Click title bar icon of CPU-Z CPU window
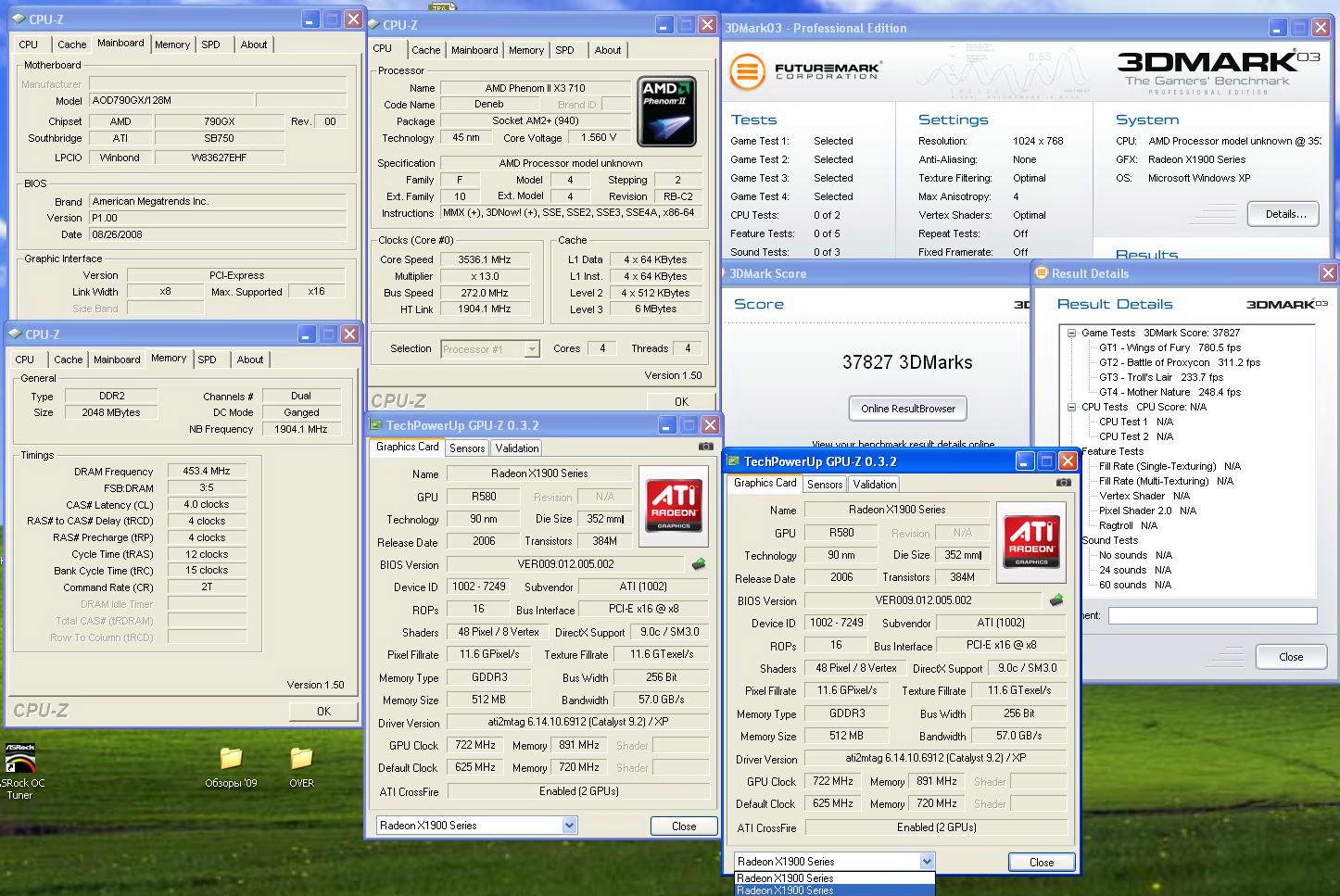Viewport: 1340px width, 896px height. coord(373,25)
